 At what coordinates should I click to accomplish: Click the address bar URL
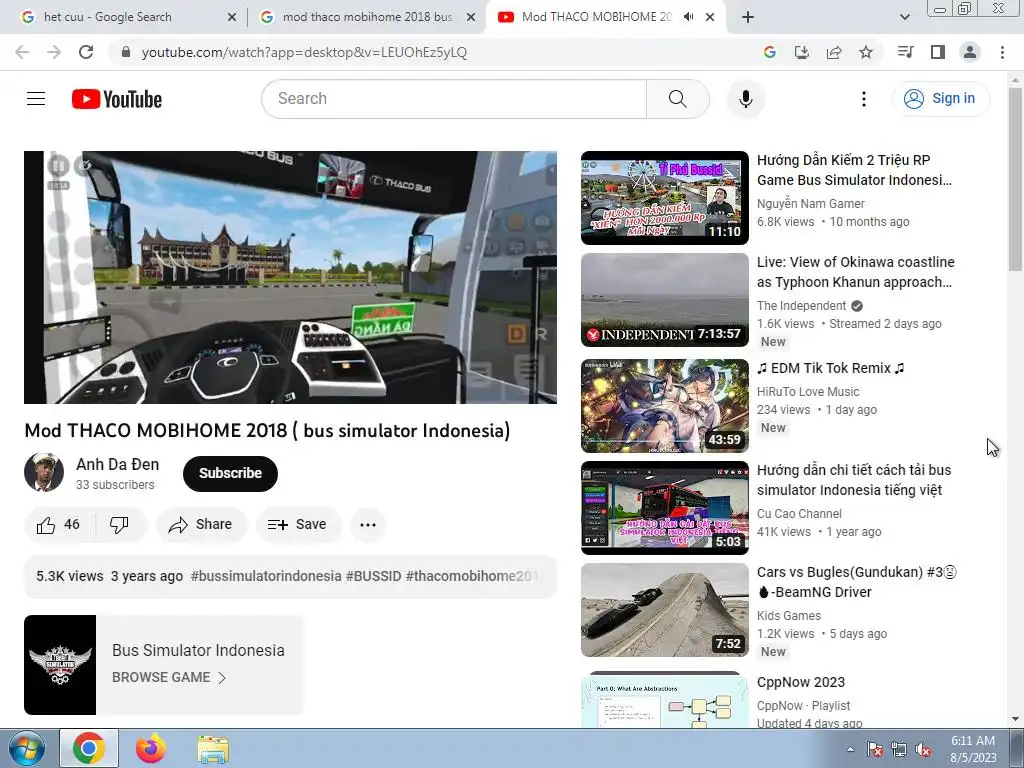point(304,52)
